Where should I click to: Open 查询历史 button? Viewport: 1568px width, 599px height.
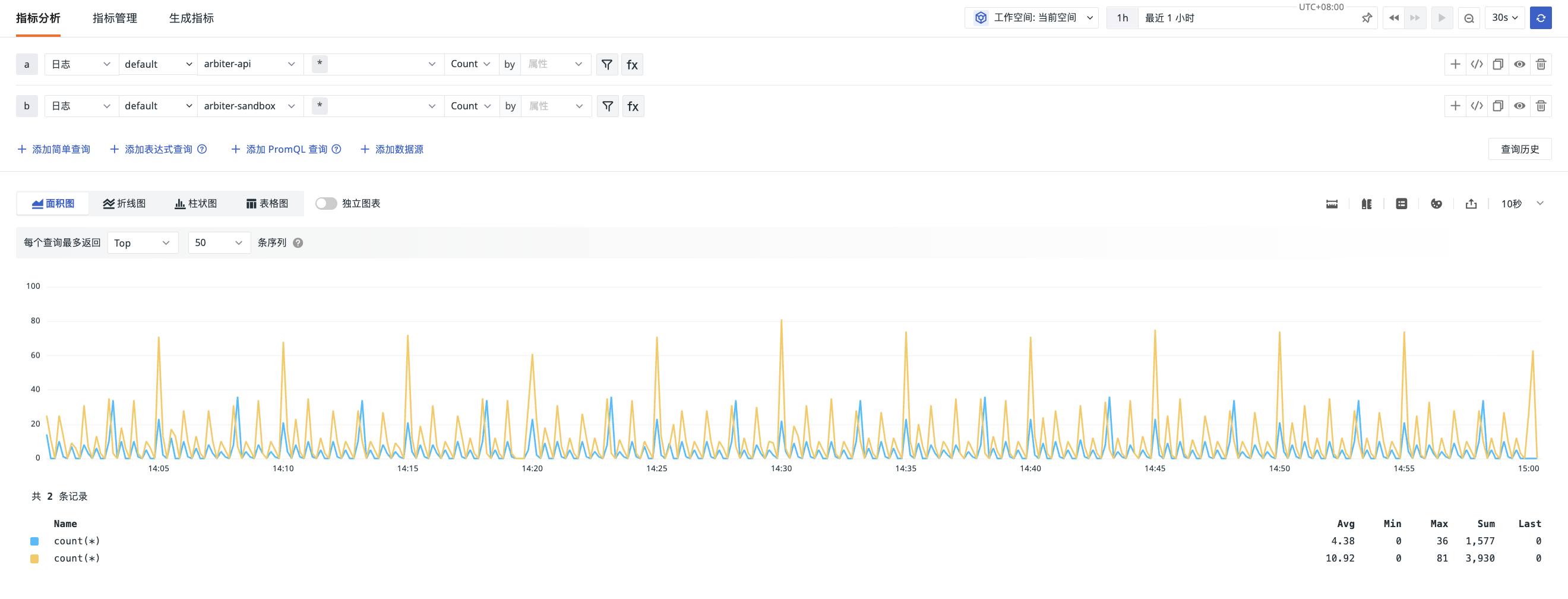1520,149
